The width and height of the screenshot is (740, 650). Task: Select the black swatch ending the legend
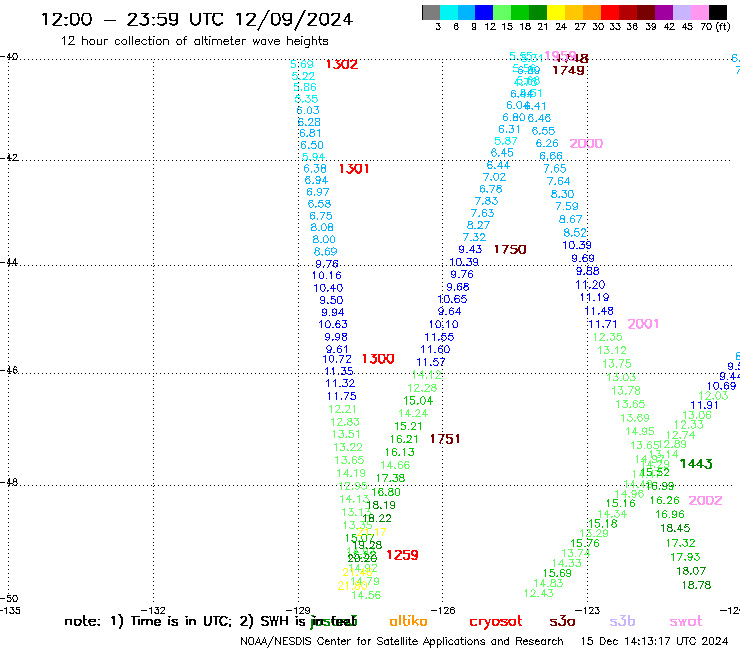[x=717, y=12]
